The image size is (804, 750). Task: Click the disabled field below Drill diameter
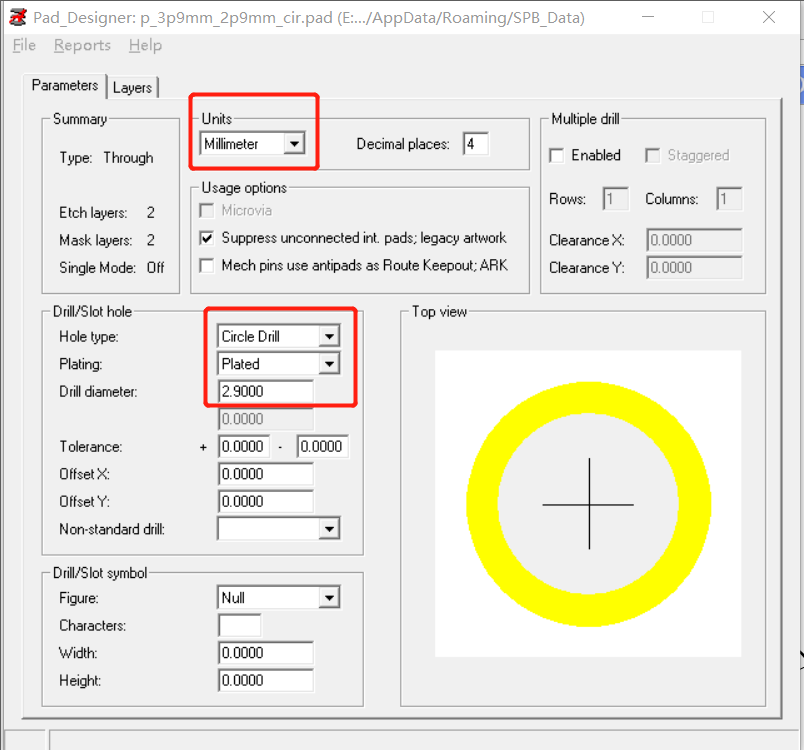[266, 419]
